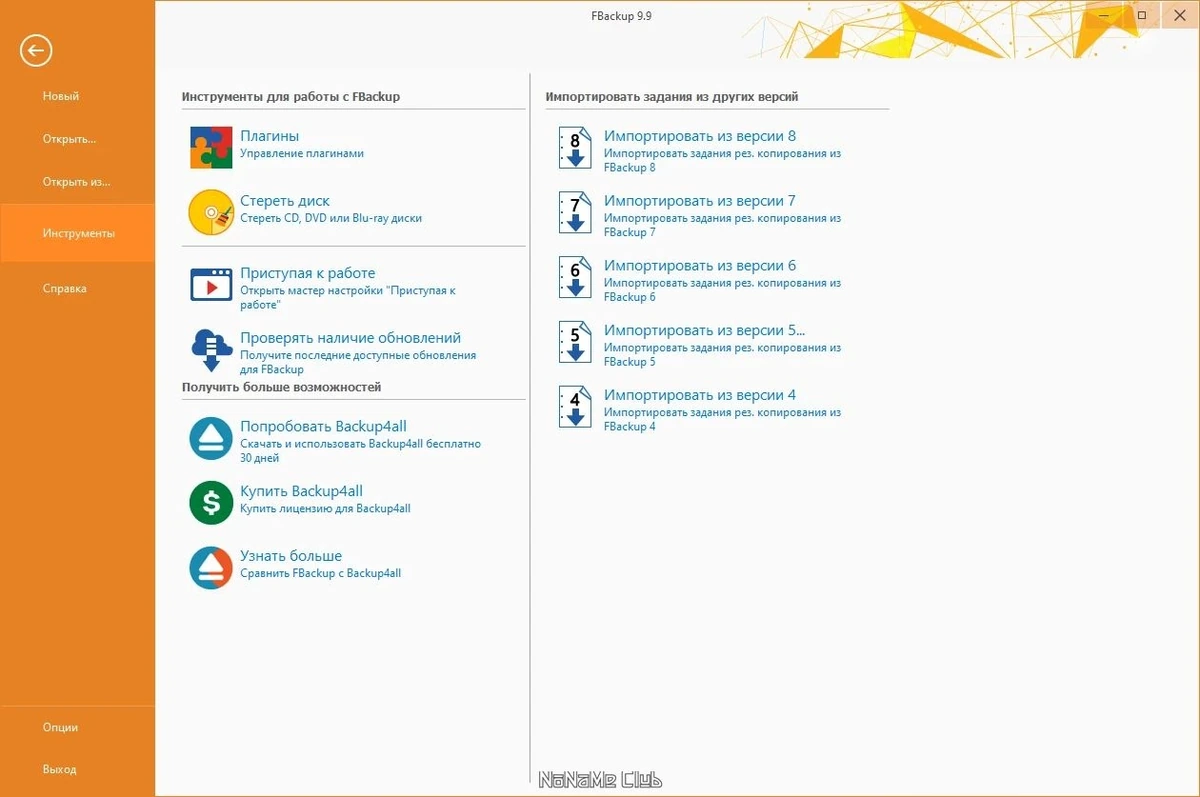The height and width of the screenshot is (797, 1200).
Task: Click the Открыть мастер настройки description
Action: click(347, 297)
